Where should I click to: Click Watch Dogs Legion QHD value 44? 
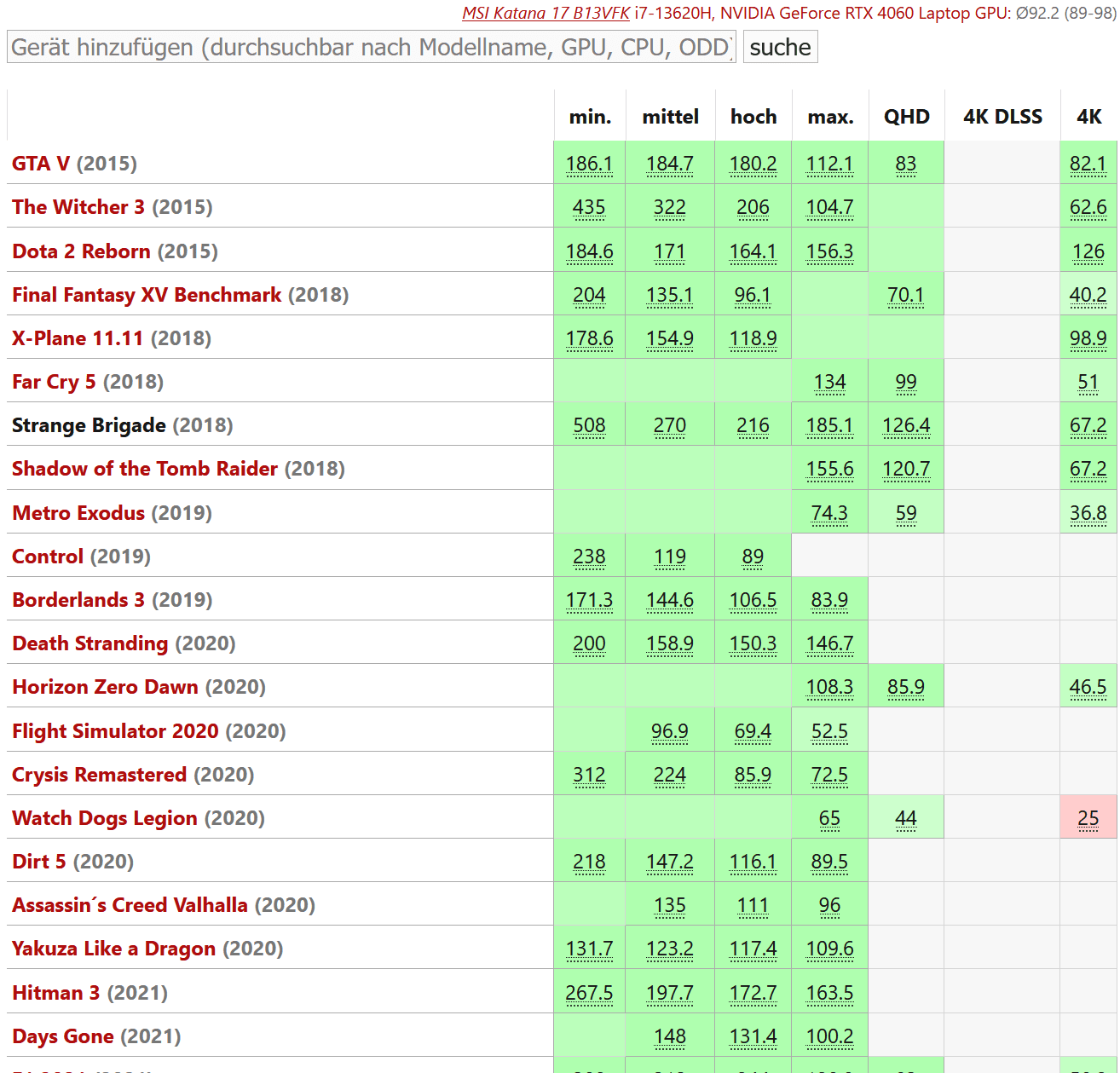[x=906, y=818]
